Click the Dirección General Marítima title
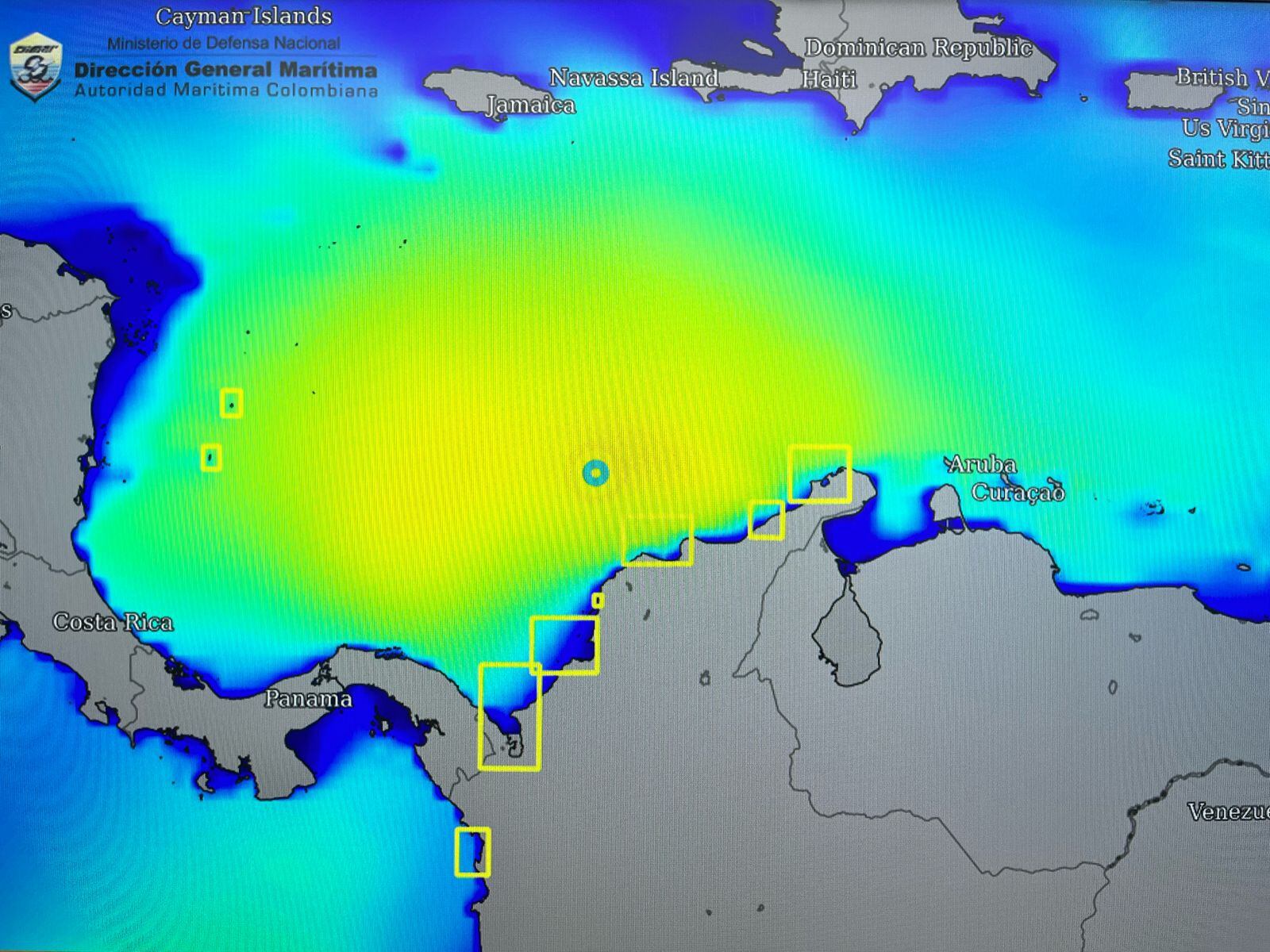Screen dimensions: 1270x952 click(x=225, y=70)
